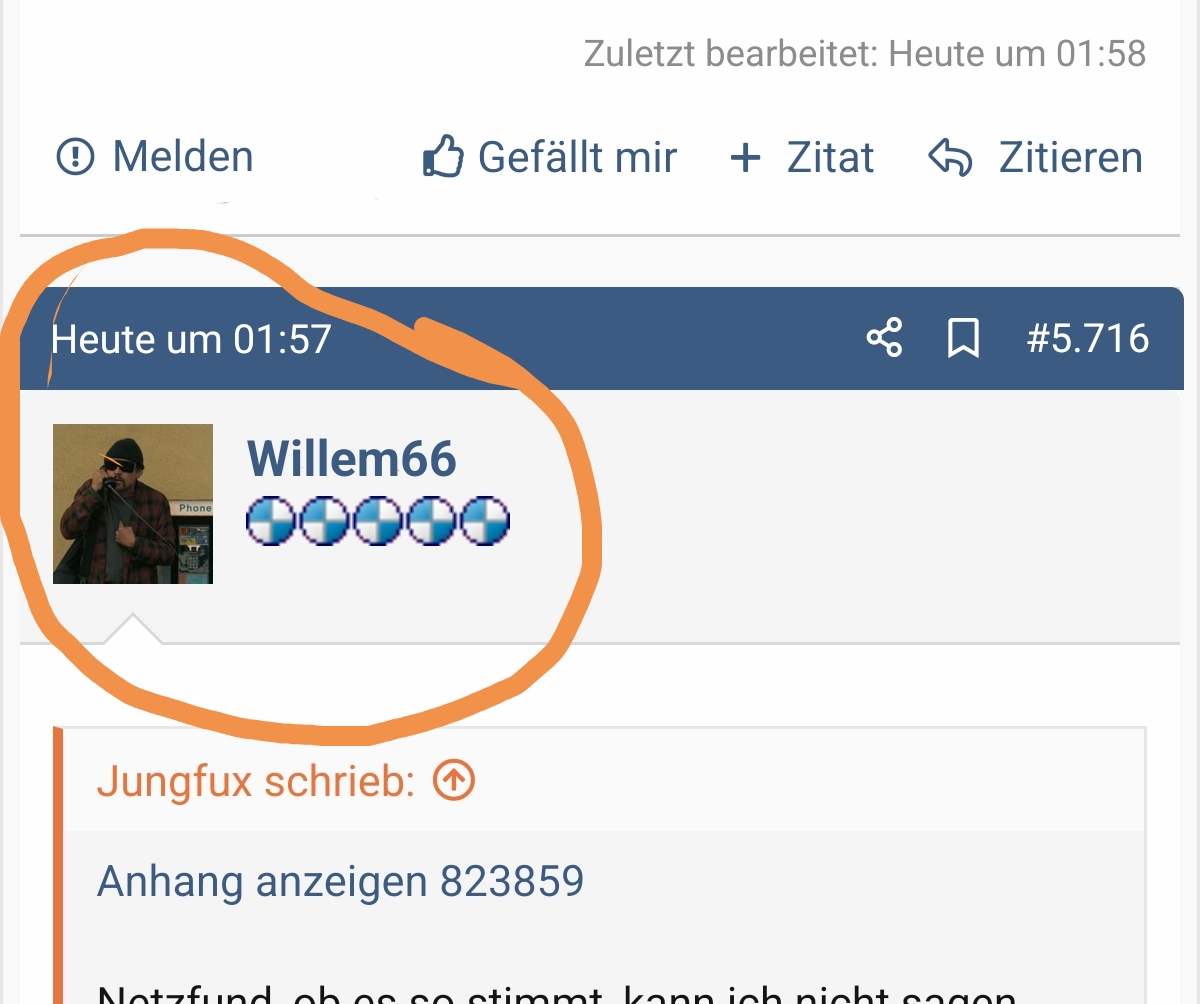The width and height of the screenshot is (1200, 1004).
Task: Click the thumbs-up icon for Gefällt mir
Action: [443, 157]
